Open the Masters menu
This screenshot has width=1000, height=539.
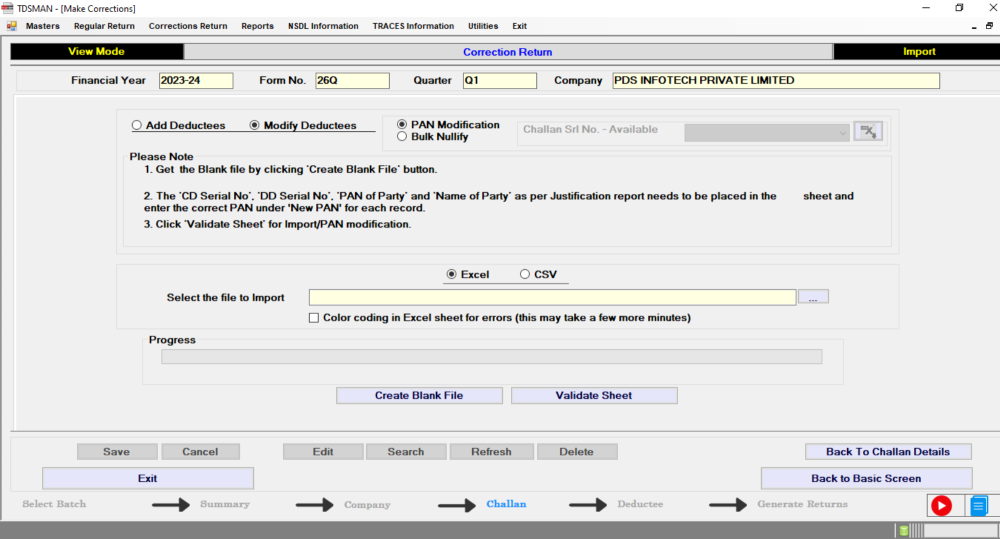coord(43,26)
